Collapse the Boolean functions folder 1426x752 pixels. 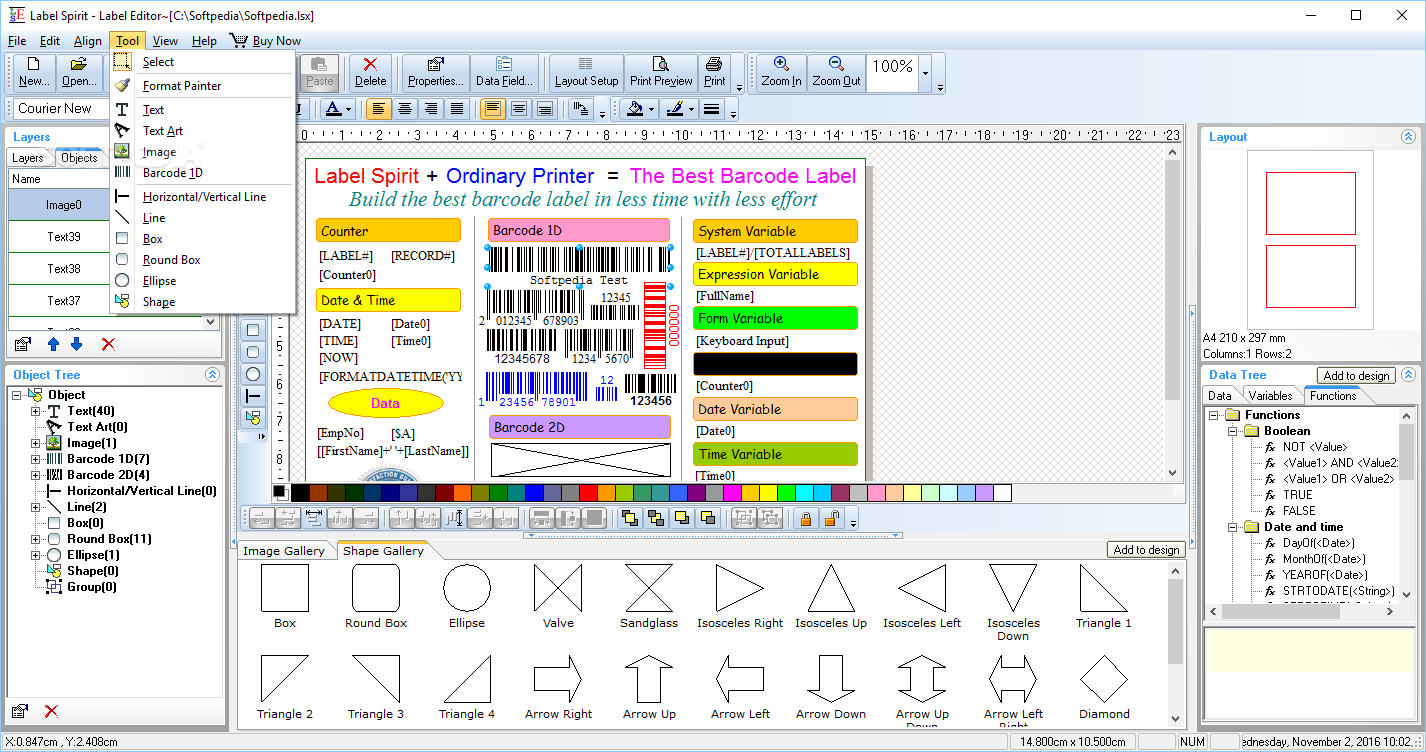[x=1232, y=431]
